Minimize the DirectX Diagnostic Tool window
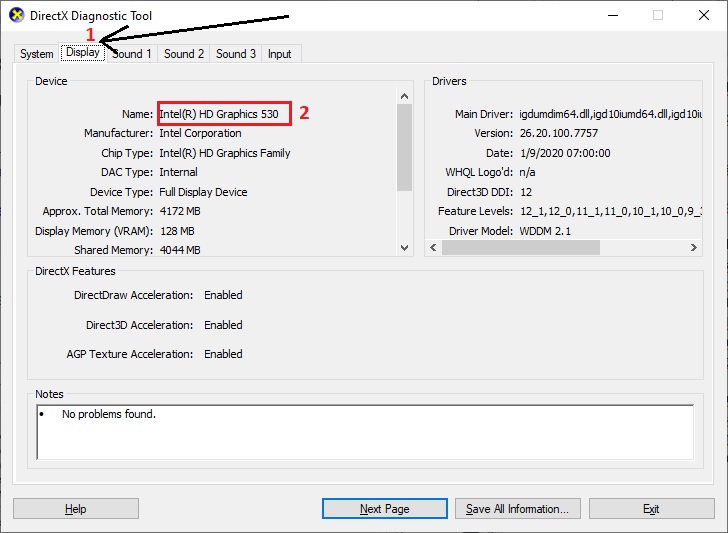 click(x=613, y=15)
